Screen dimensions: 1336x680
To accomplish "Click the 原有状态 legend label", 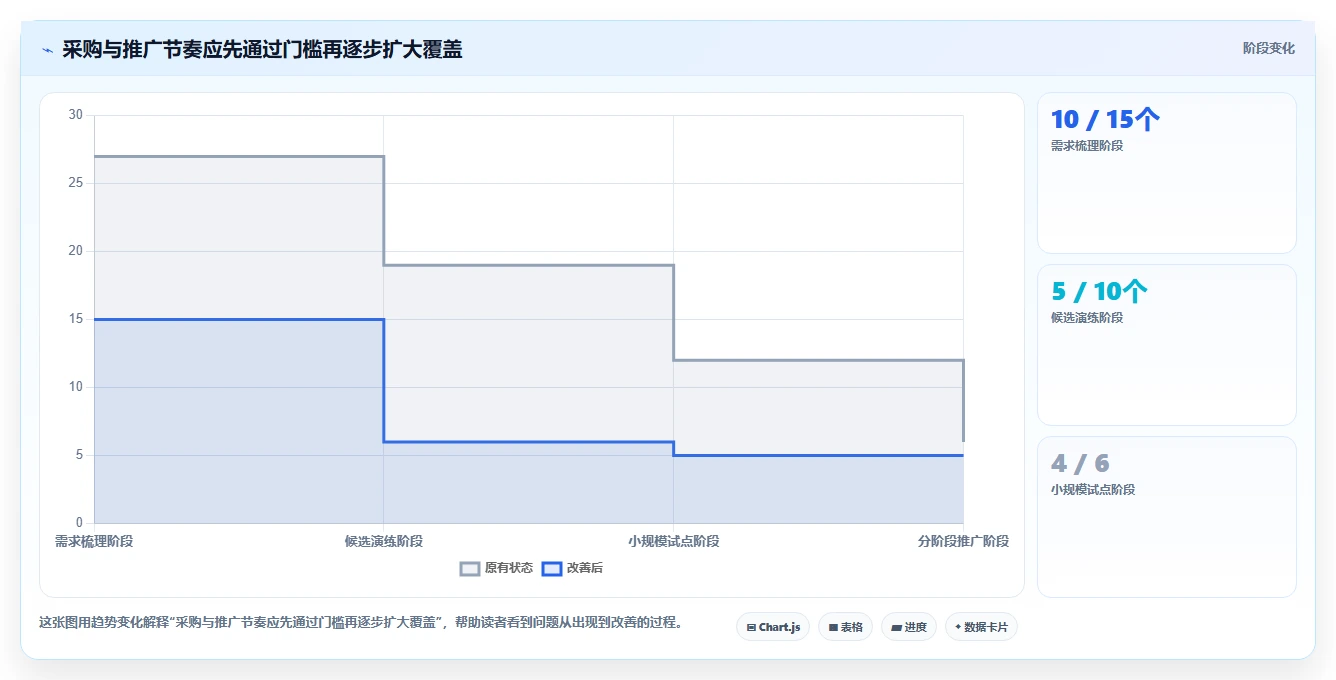I will (509, 568).
